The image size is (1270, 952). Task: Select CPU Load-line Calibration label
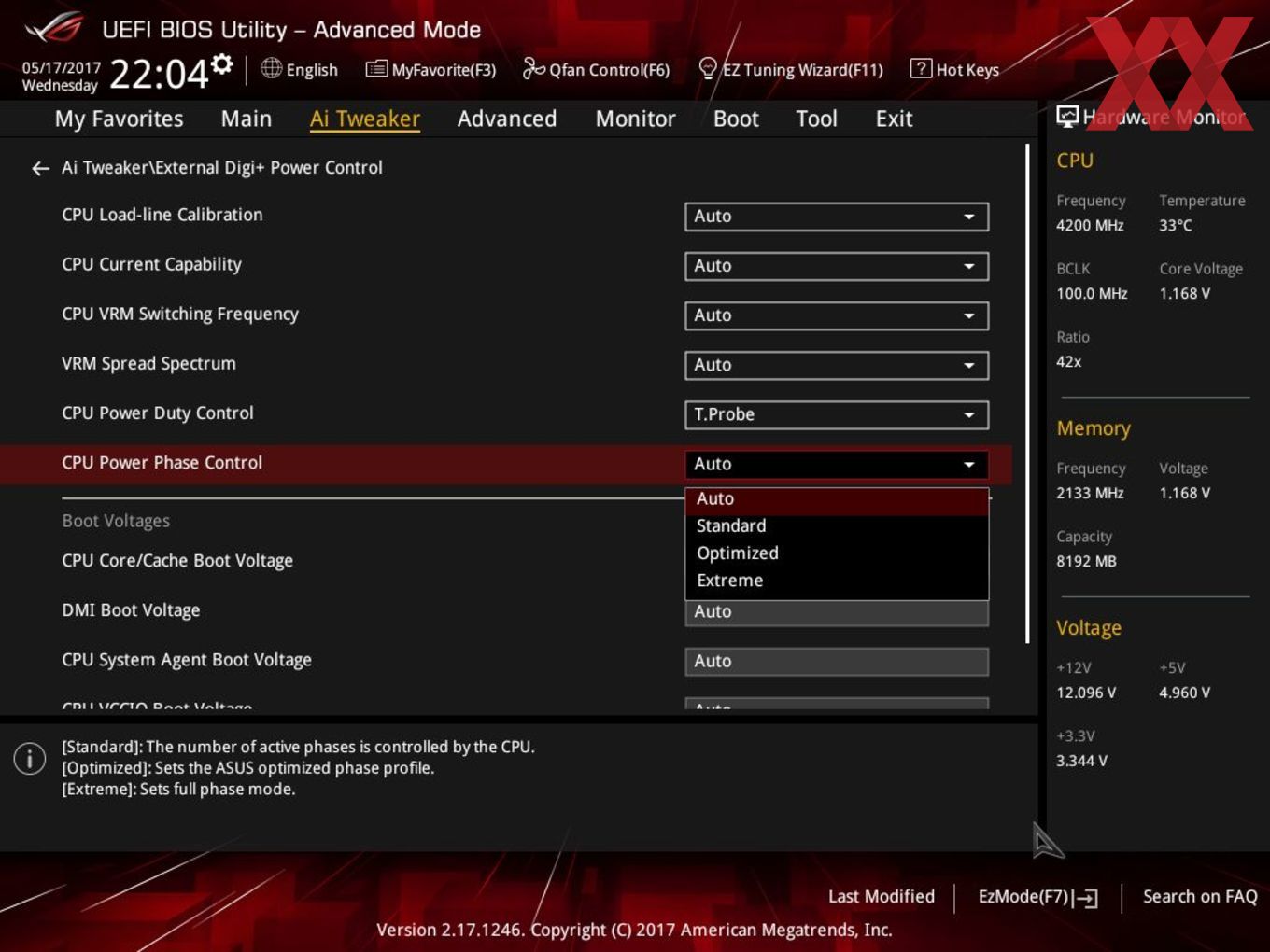pos(162,215)
